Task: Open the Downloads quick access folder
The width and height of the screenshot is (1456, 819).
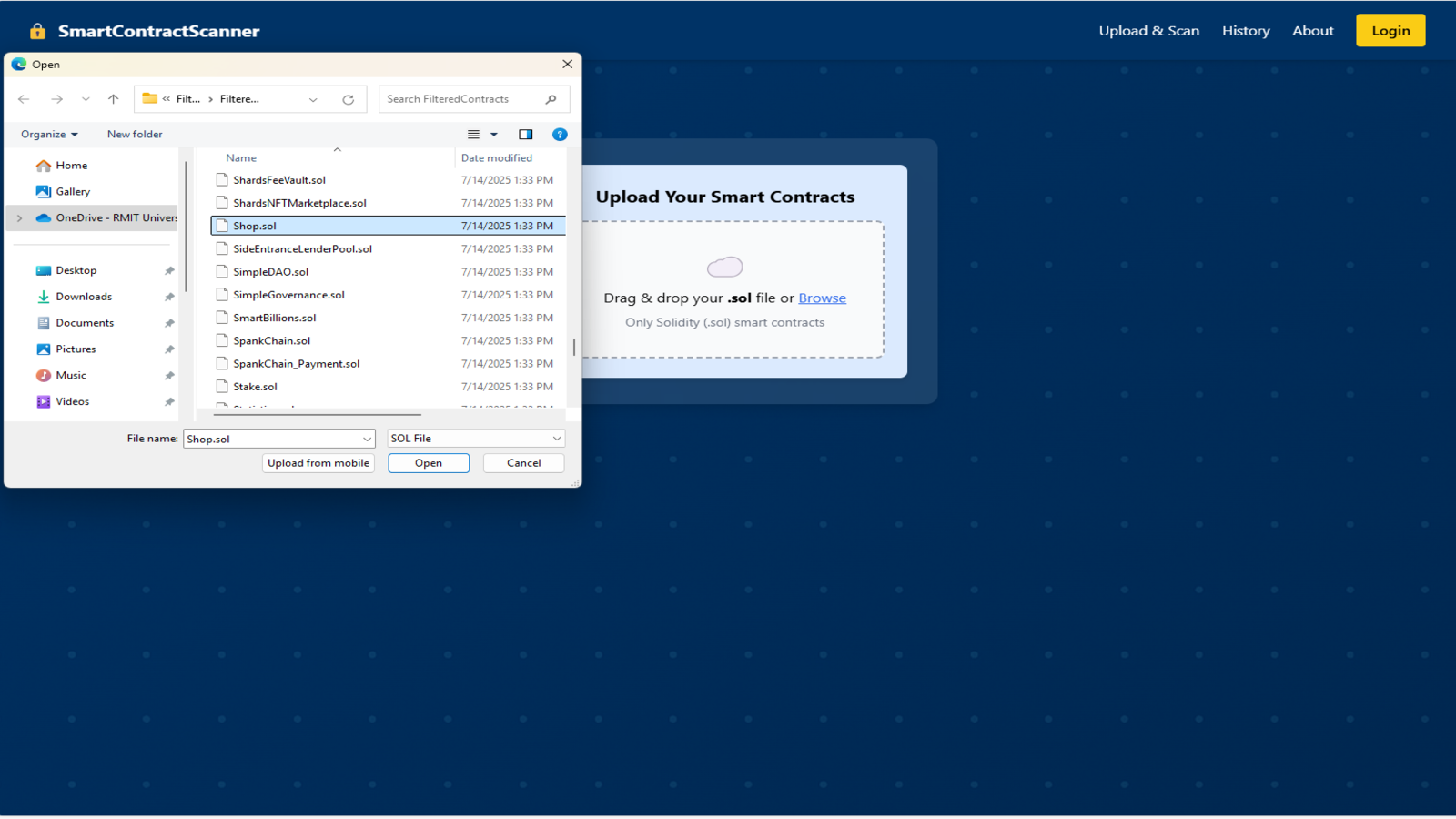Action: click(84, 297)
